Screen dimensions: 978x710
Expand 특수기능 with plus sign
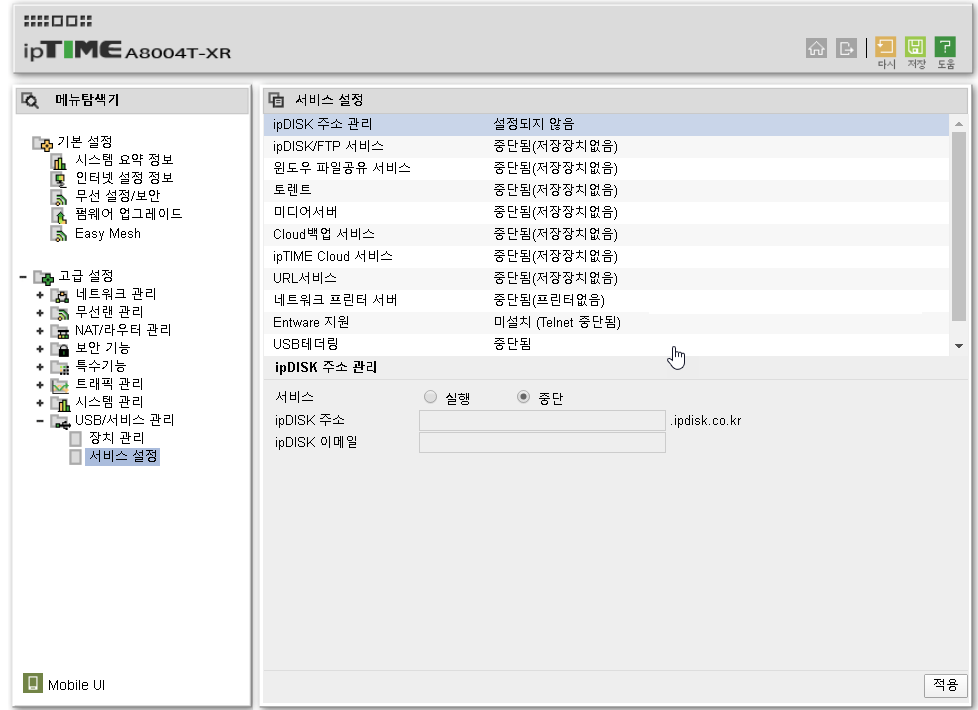[40, 367]
